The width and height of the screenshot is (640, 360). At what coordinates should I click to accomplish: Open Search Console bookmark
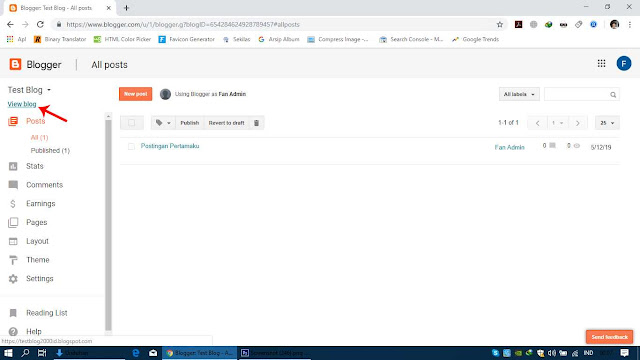[411, 39]
